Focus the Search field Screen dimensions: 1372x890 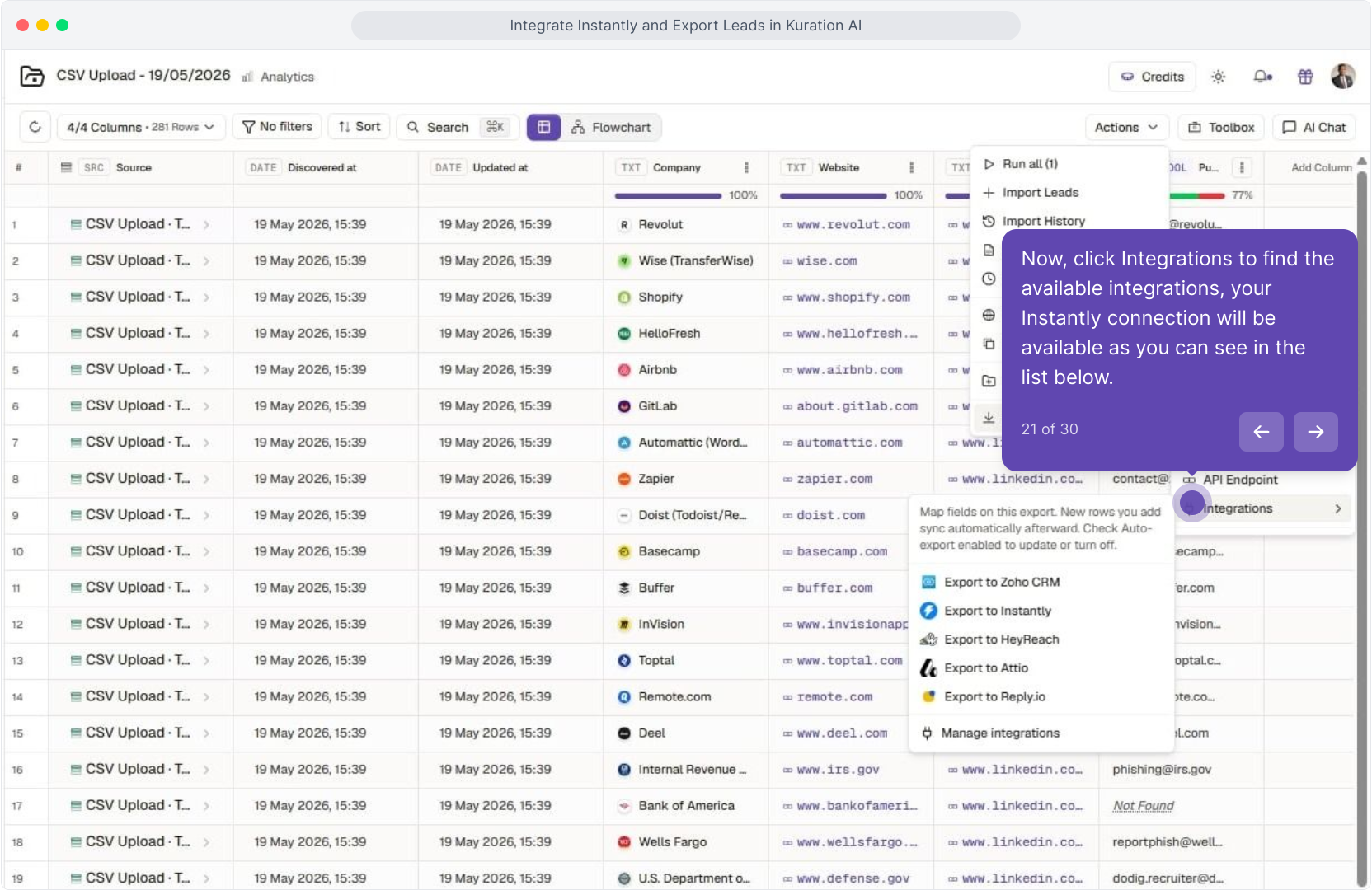pos(458,127)
